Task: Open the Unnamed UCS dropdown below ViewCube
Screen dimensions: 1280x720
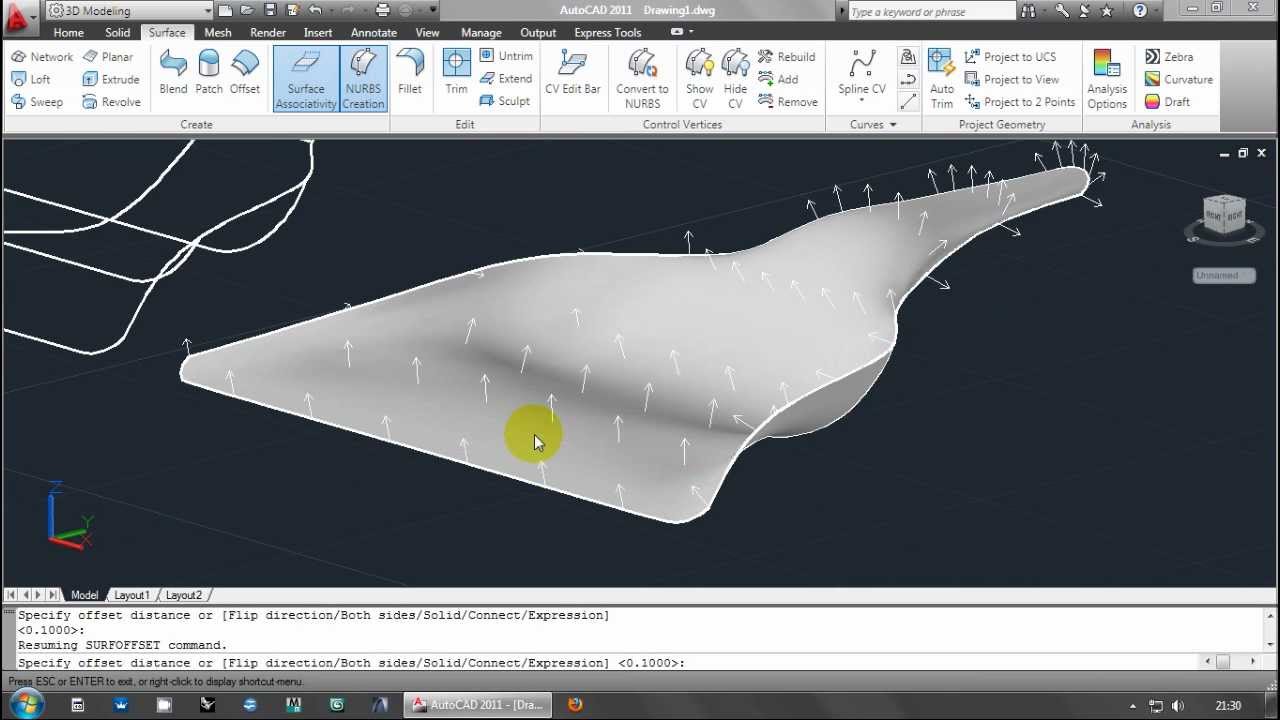Action: [1224, 276]
